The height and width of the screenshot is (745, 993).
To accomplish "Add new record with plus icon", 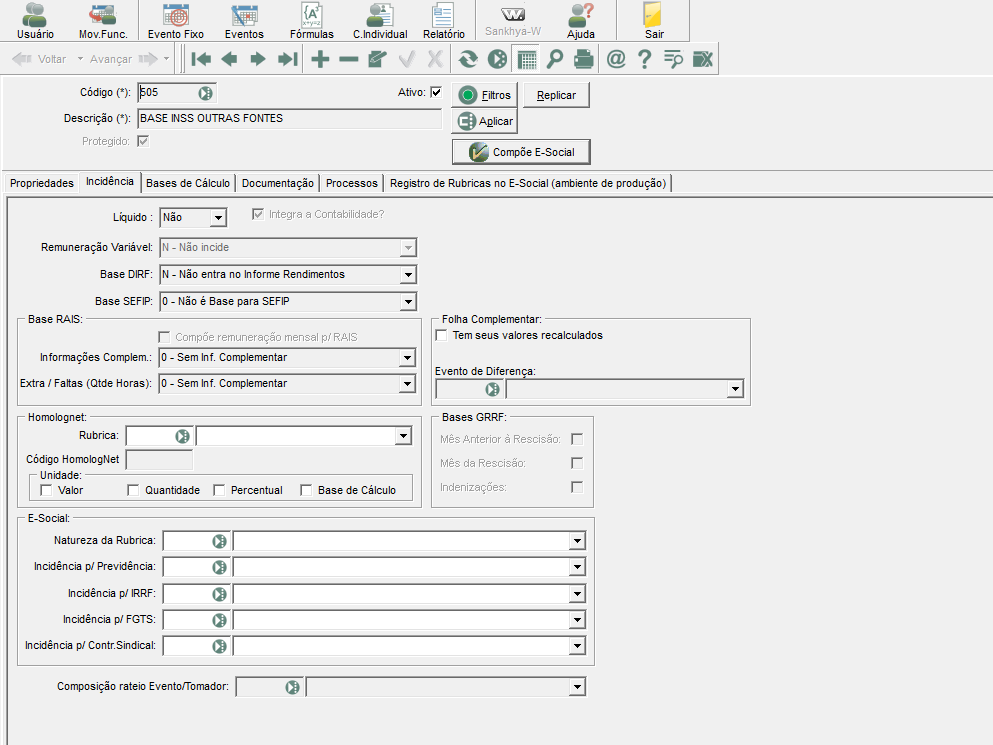I will coord(320,59).
